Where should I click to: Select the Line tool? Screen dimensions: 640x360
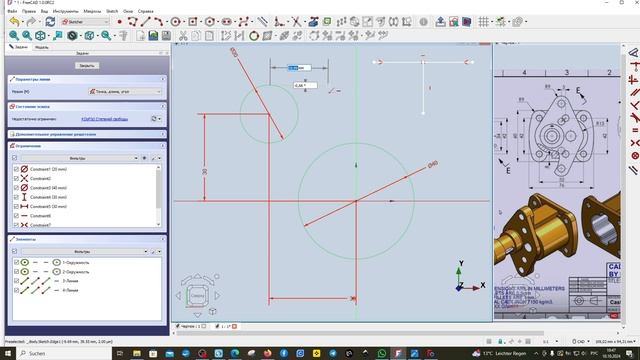(x=146, y=22)
